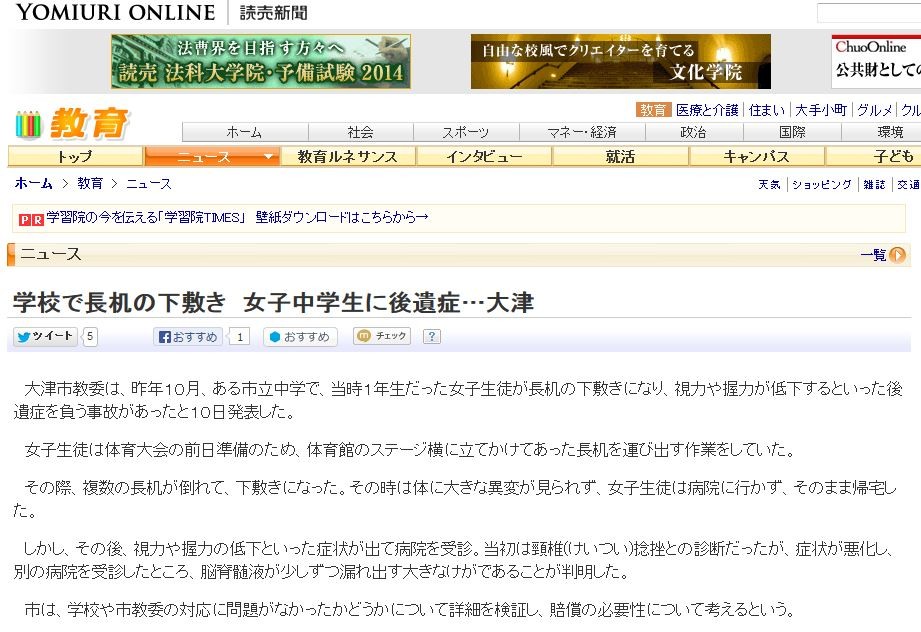Open the 読売 法科大学院 banner ad
The width and height of the screenshot is (921, 632).
[261, 62]
